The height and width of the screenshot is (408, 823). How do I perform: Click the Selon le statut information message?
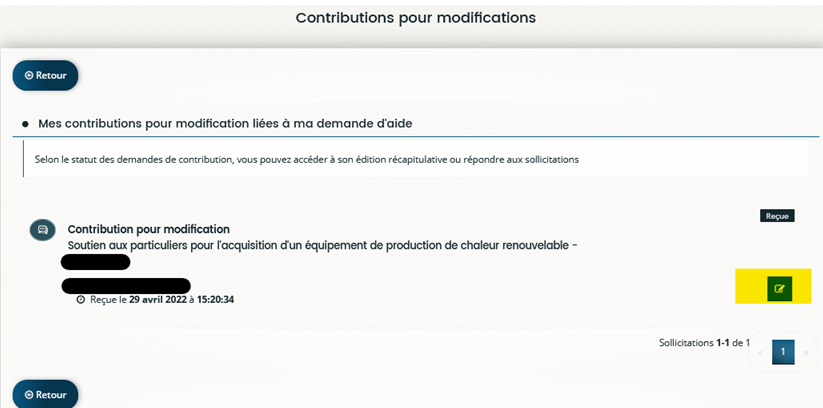tap(307, 159)
